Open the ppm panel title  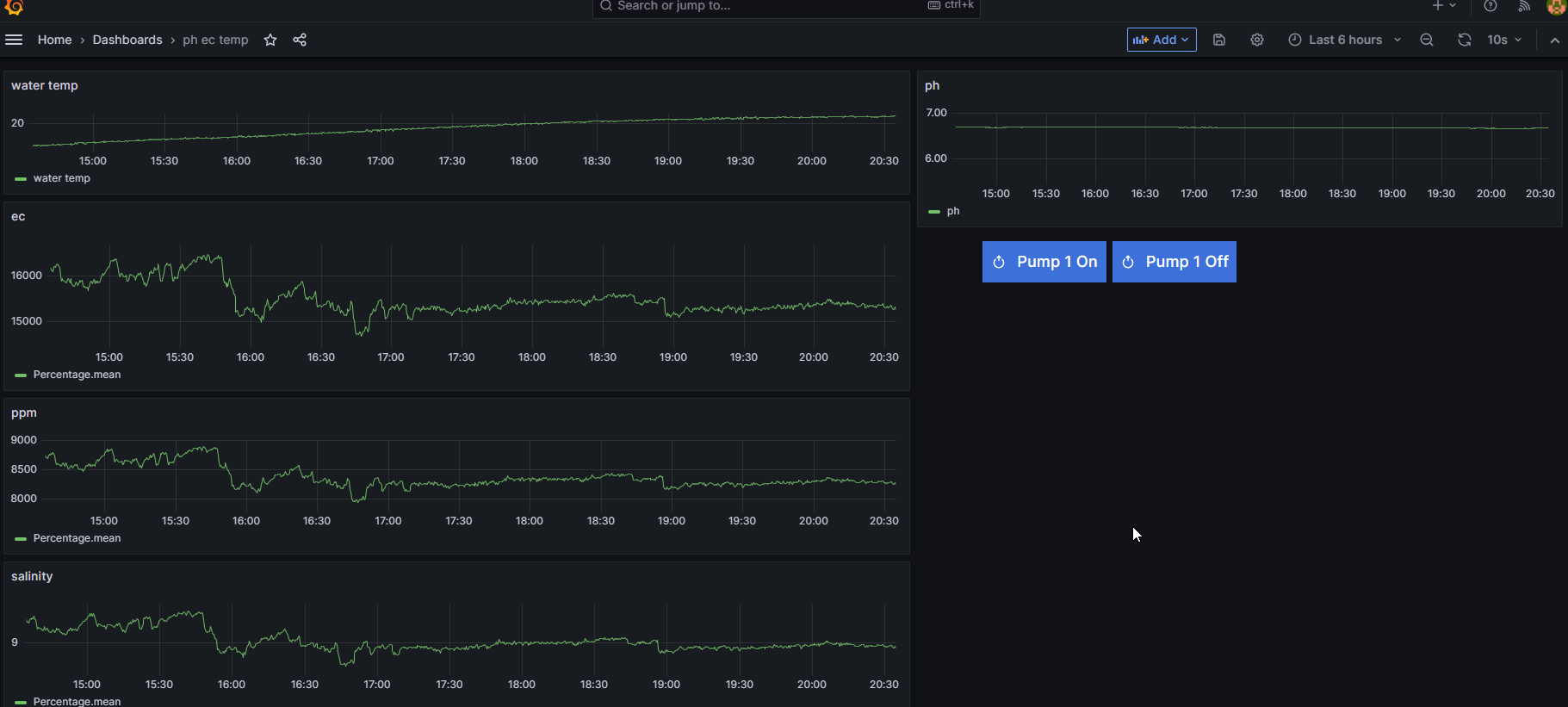coord(24,412)
